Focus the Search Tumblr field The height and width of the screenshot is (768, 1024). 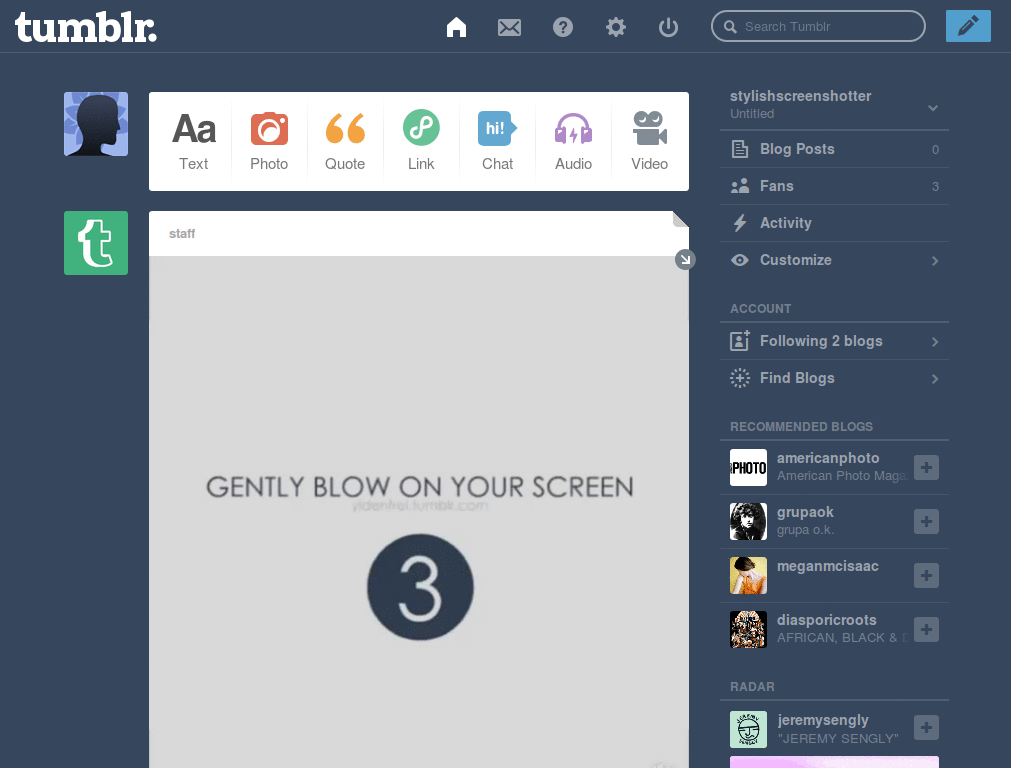[818, 26]
